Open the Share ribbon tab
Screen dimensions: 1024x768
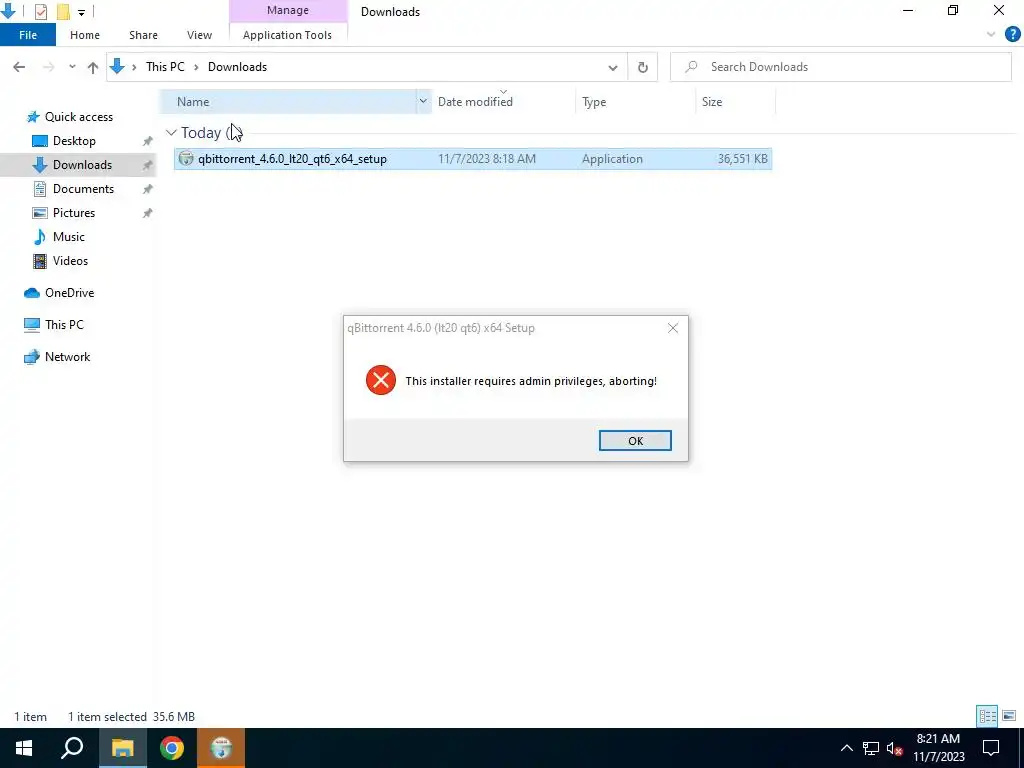point(143,35)
